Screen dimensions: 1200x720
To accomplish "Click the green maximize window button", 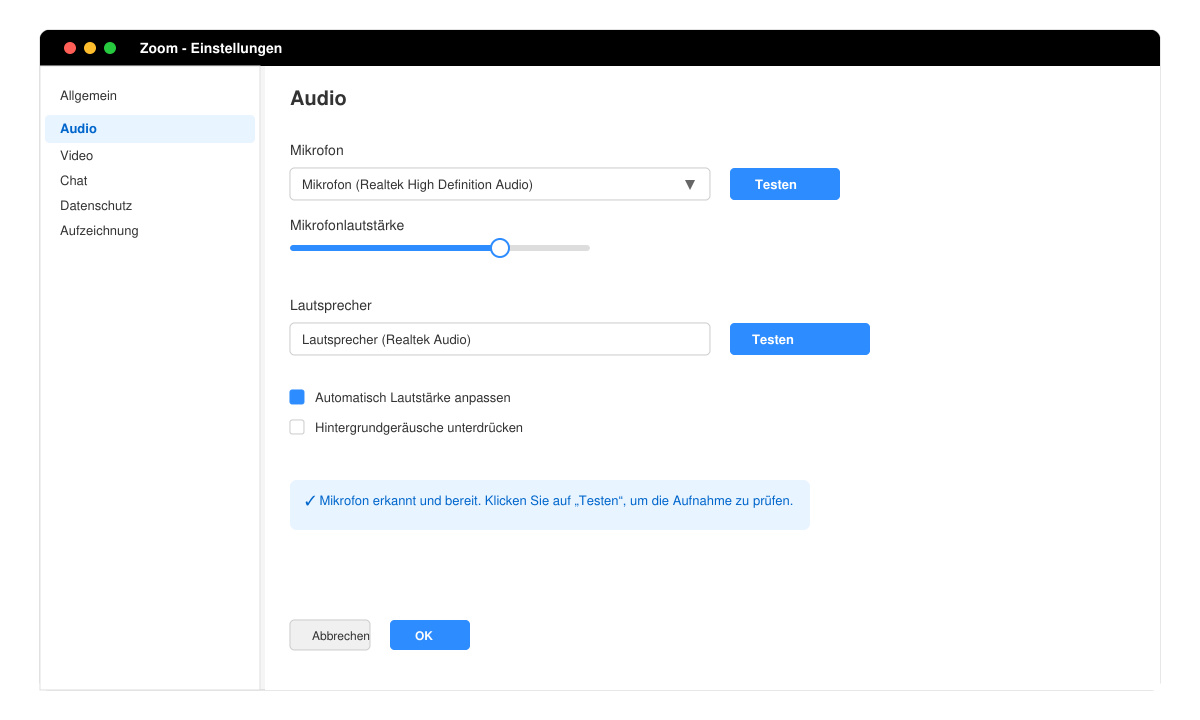I will tap(110, 48).
